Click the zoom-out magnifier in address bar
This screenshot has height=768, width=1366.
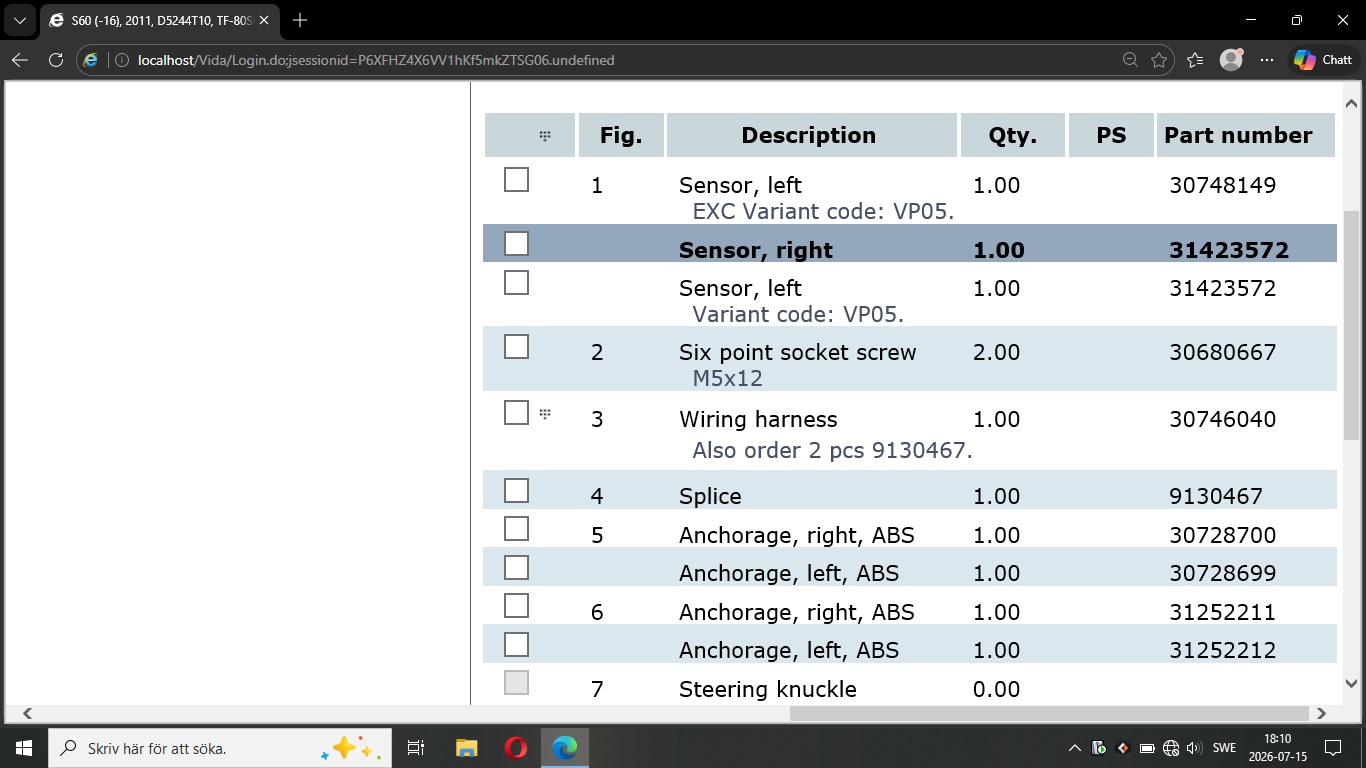click(1130, 60)
